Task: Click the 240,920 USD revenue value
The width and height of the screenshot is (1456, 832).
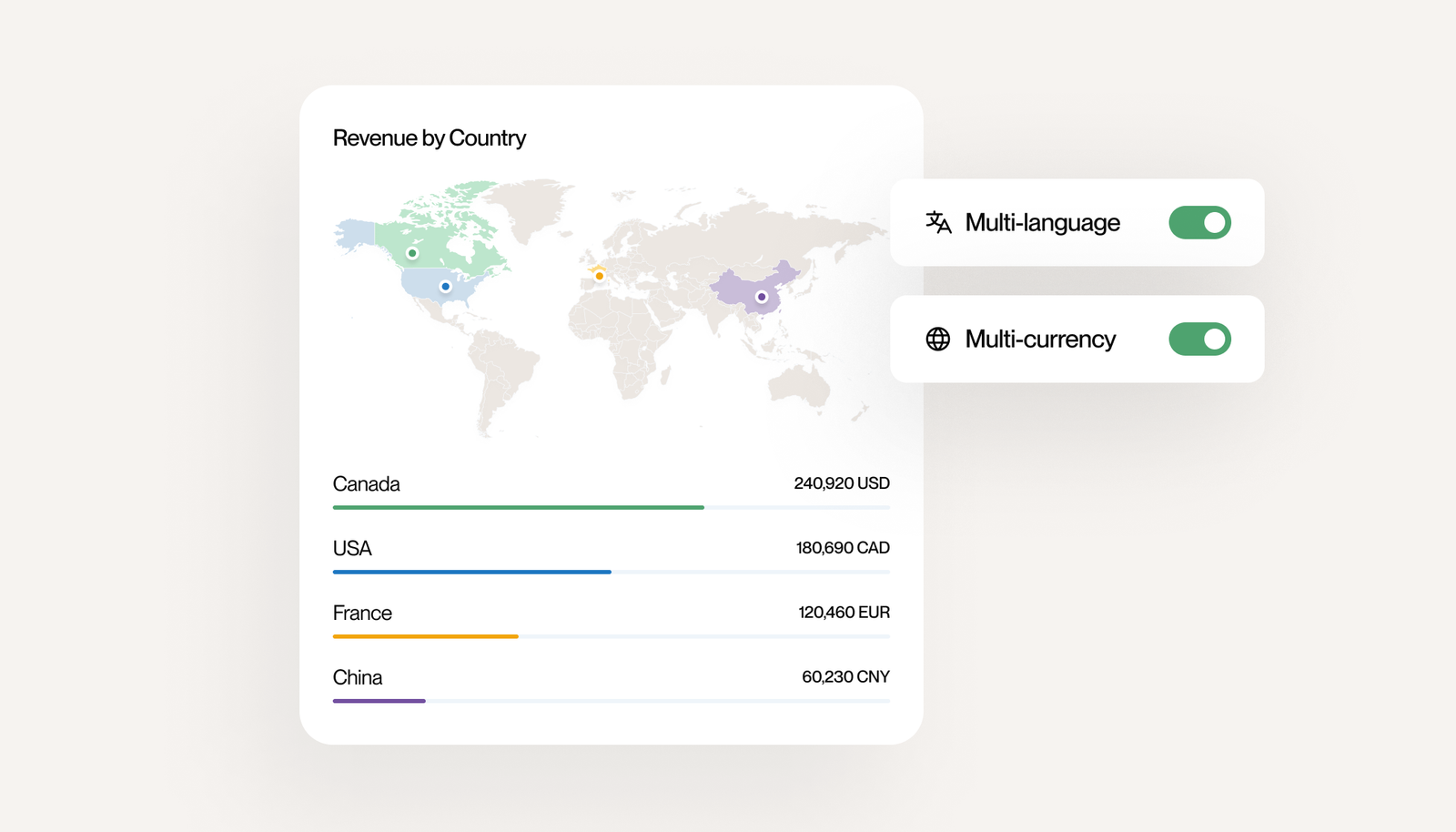Action: [842, 483]
